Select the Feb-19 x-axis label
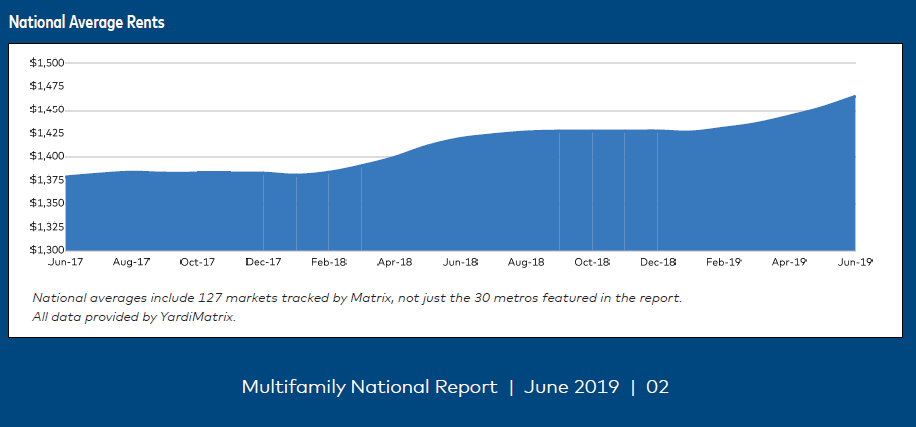The width and height of the screenshot is (916, 427). point(723,262)
